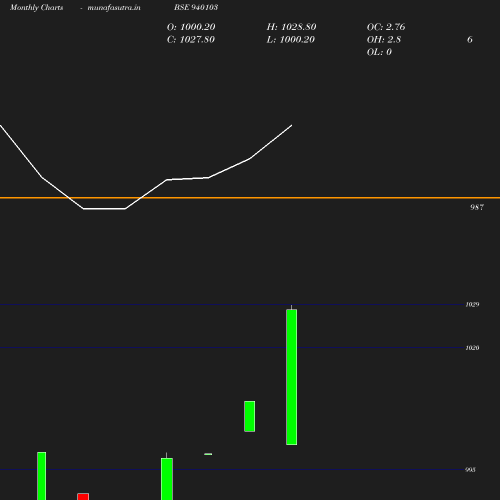Select the close price 'C: 1027.80'
This screenshot has height=500, width=500.
click(190, 40)
